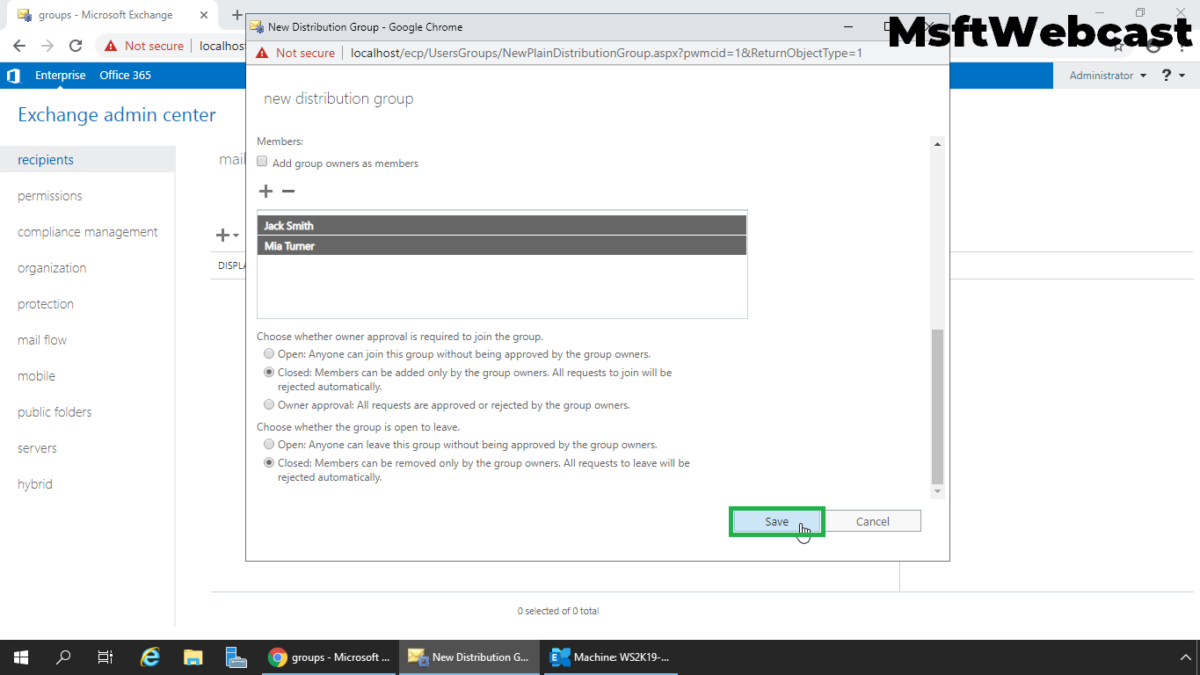Click the add member plus icon
Screen dimensions: 1200x675
coord(265,191)
